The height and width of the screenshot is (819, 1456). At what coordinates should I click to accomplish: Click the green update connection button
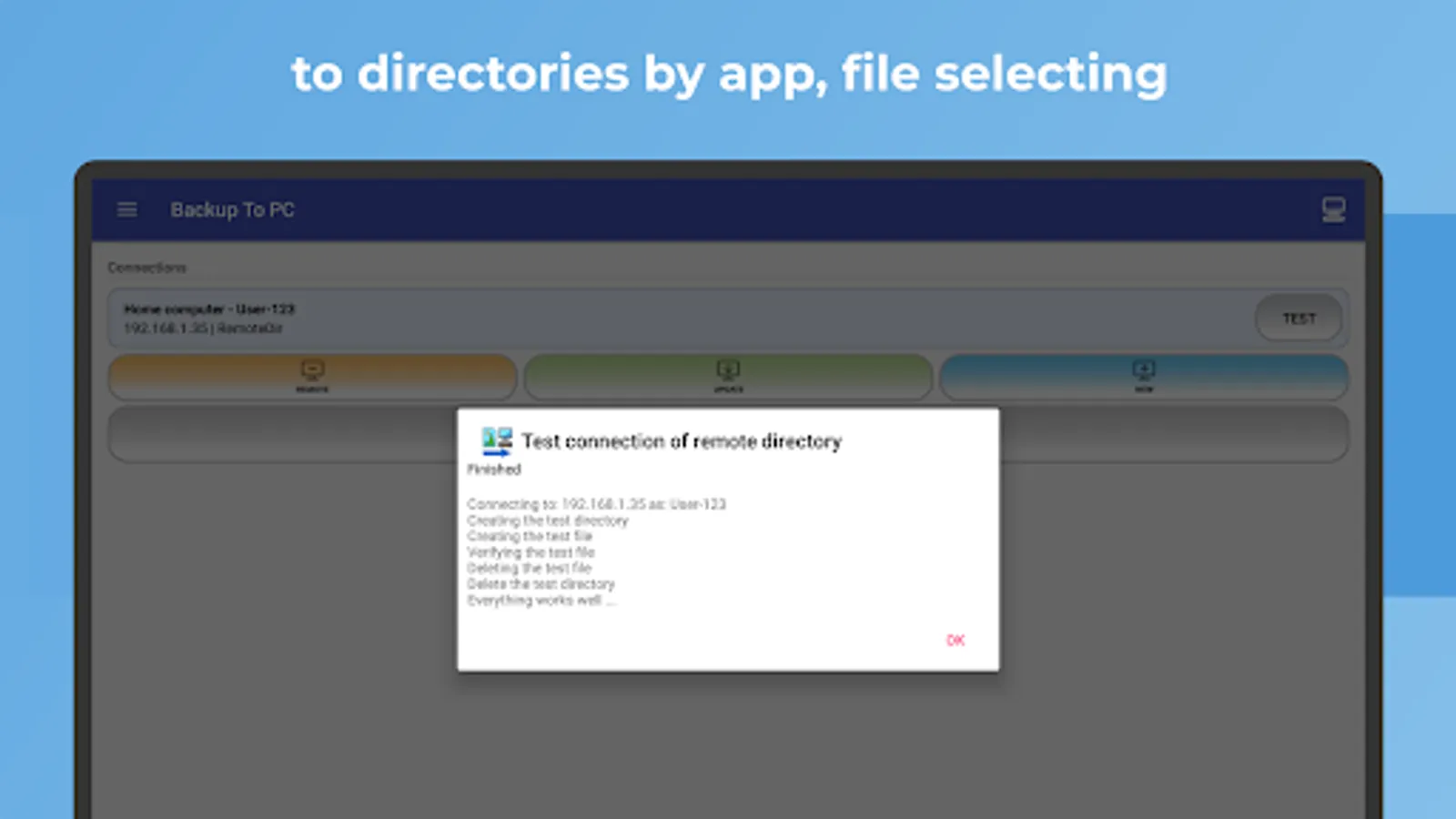[728, 377]
